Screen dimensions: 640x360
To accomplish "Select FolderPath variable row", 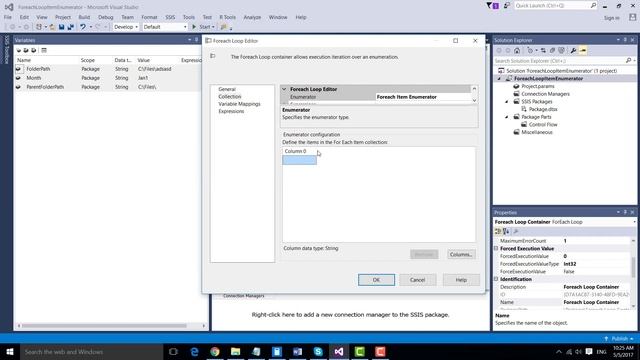I will coord(107,69).
